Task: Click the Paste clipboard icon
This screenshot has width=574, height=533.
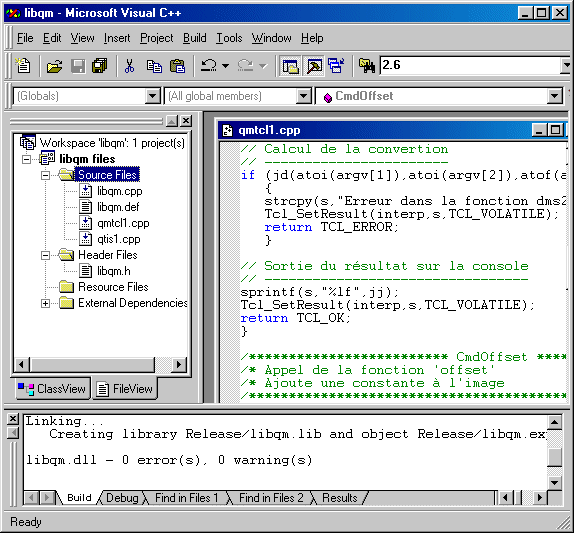Action: (x=178, y=66)
